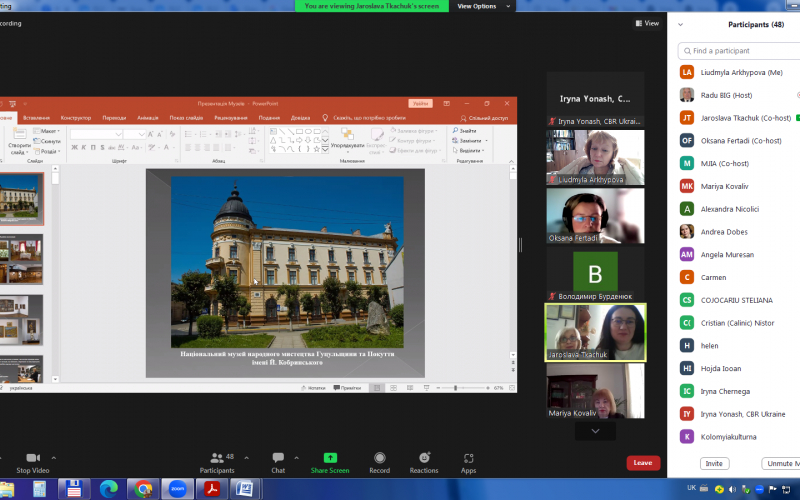Viewport: 800px width, 500px height.
Task: Open the Виділити select dropdown
Action: tap(469, 151)
